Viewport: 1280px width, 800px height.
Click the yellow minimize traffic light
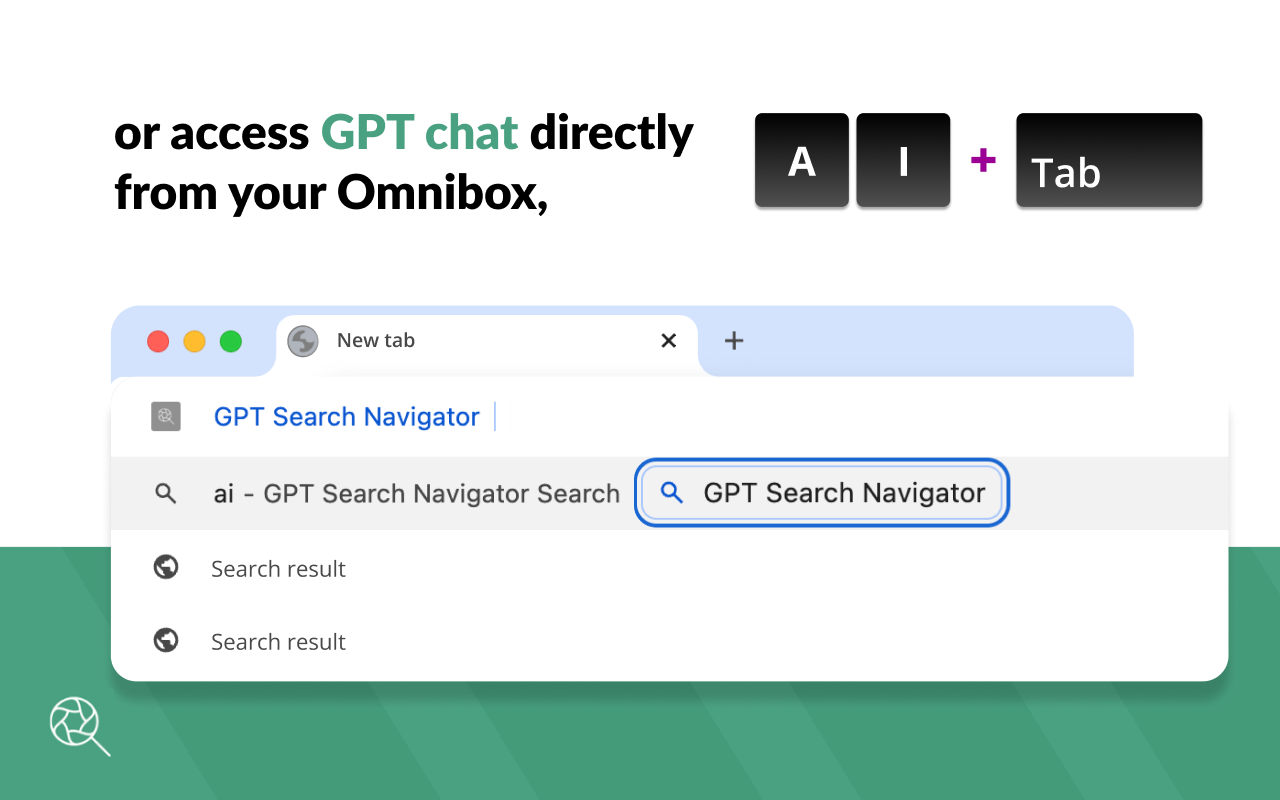coord(194,341)
